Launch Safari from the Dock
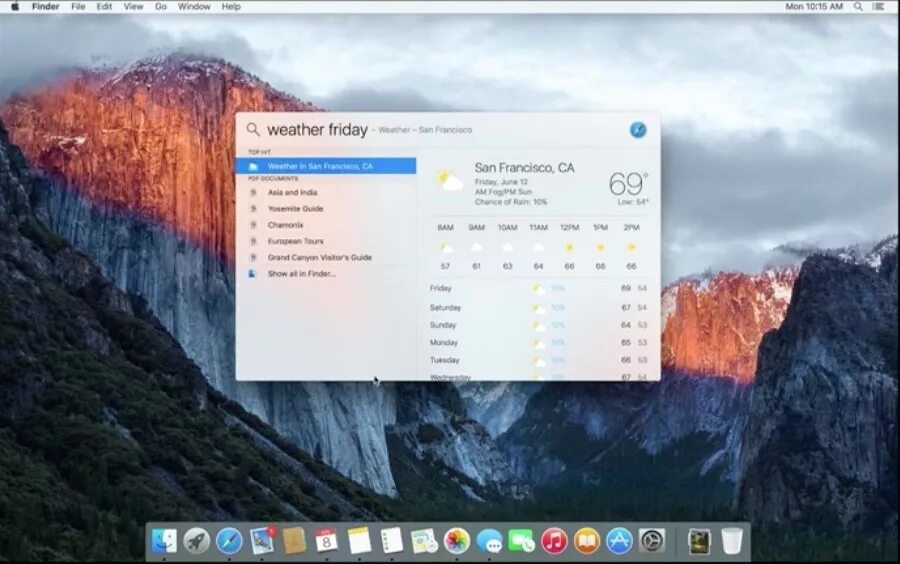Image resolution: width=900 pixels, height=564 pixels. 229,540
